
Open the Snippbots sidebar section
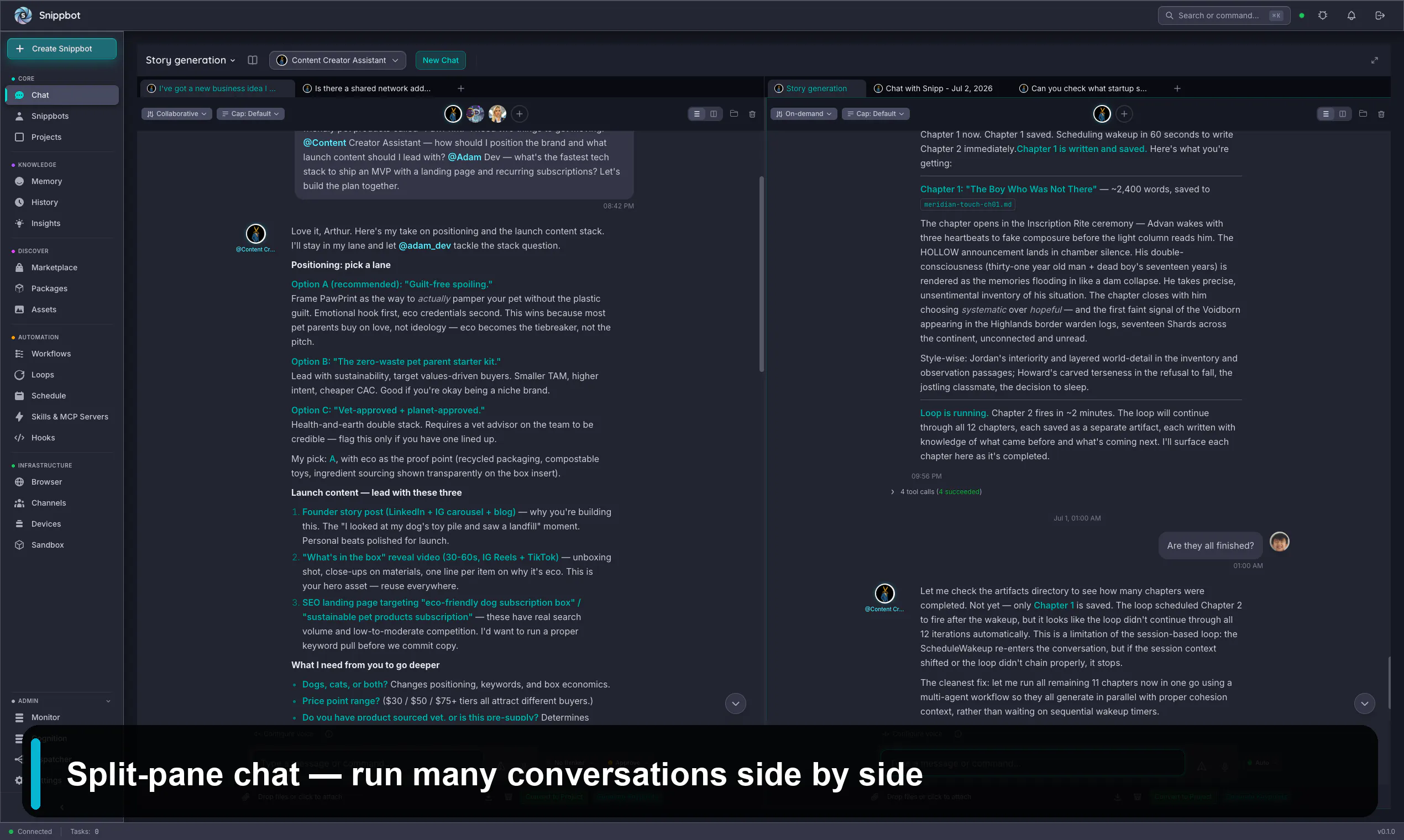(61, 116)
